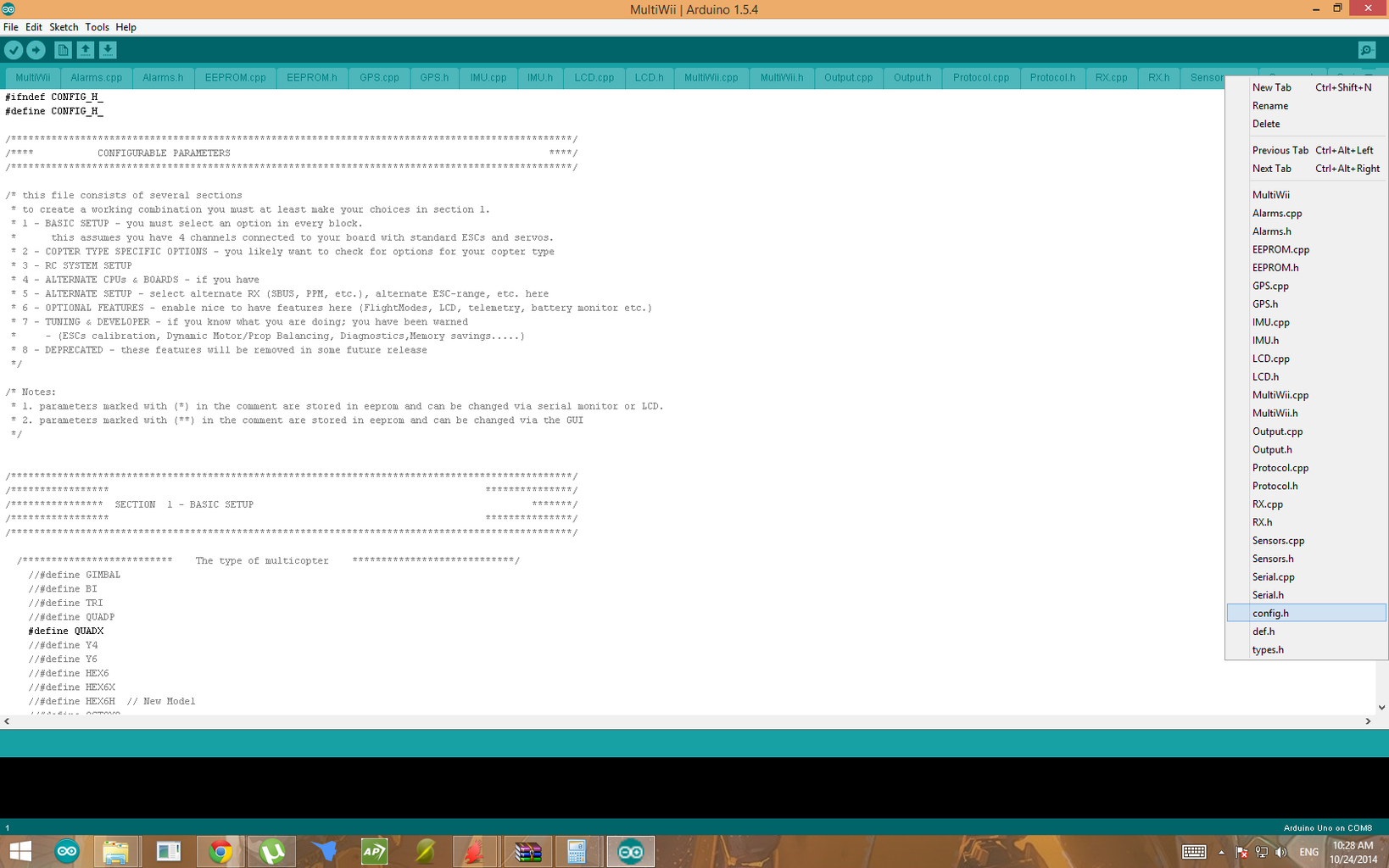Click the Upload arrow icon
Image resolution: width=1389 pixels, height=868 pixels.
[x=36, y=50]
